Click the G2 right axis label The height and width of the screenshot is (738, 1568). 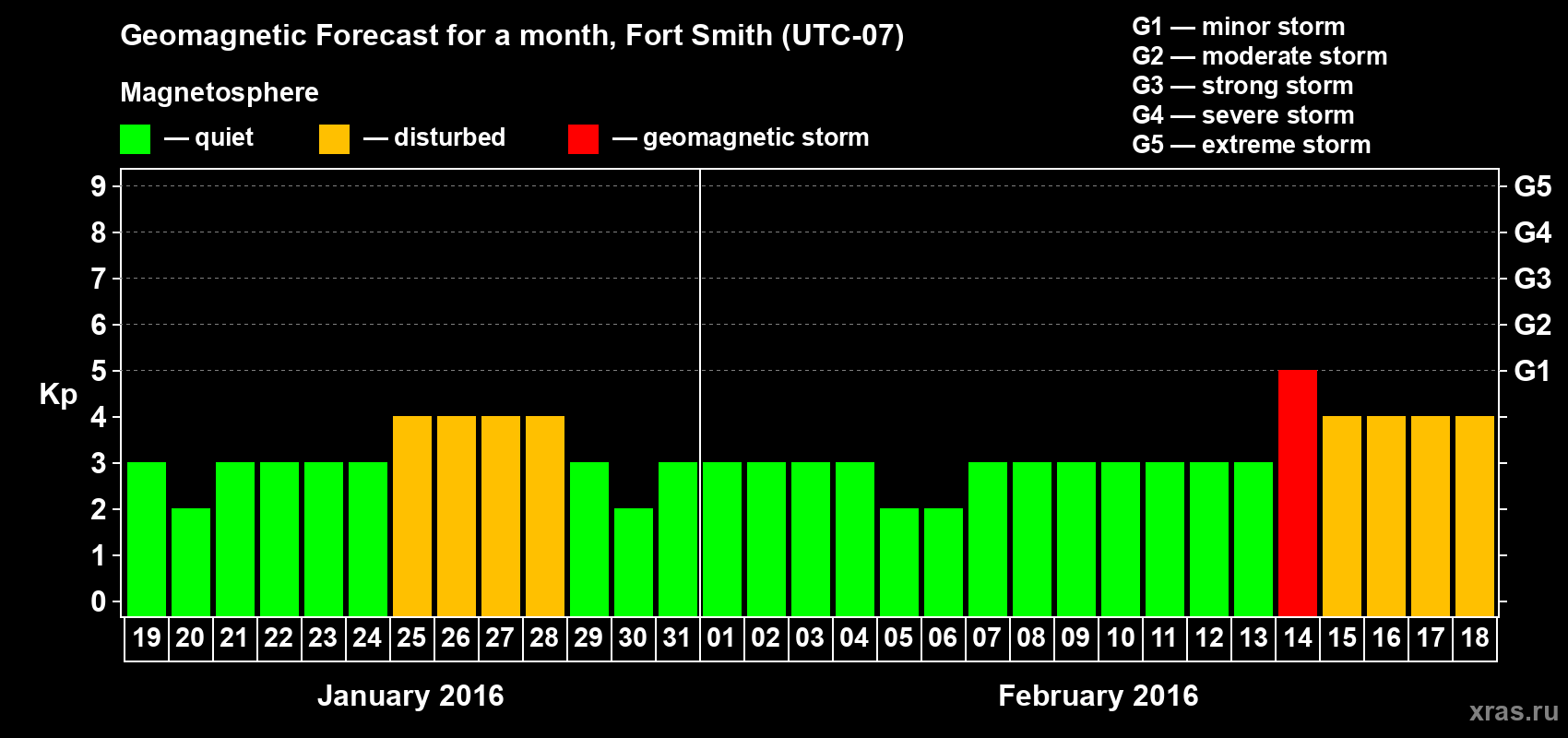tap(1532, 325)
